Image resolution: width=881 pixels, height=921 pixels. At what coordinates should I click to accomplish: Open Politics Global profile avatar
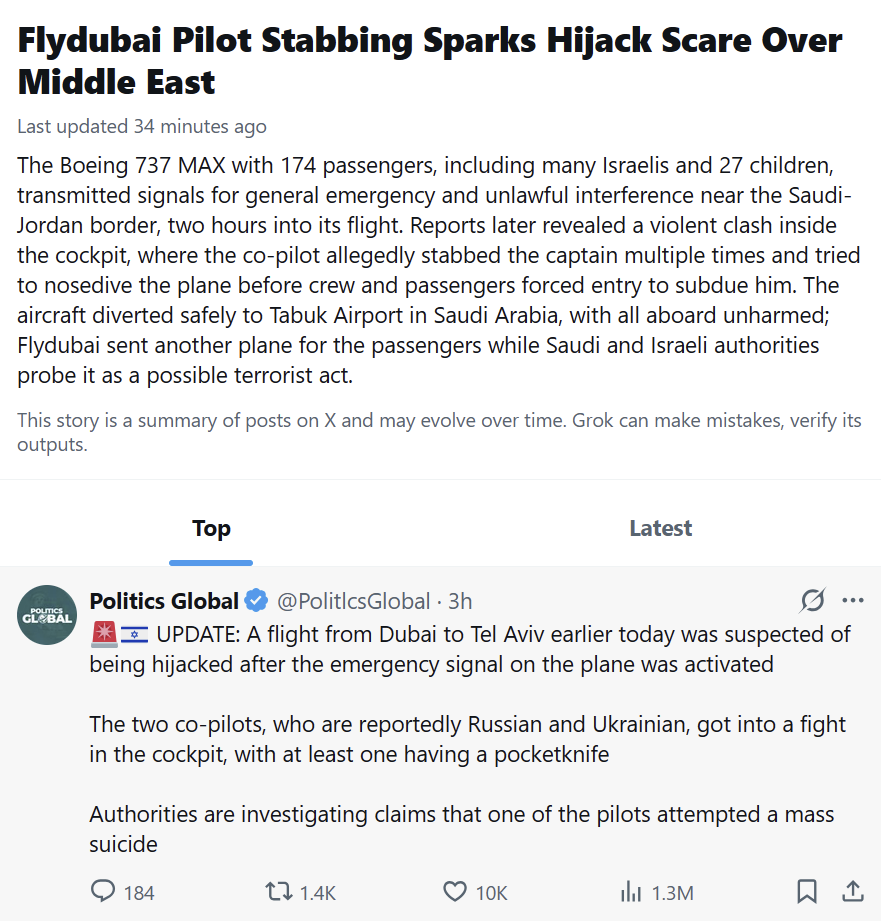pos(47,615)
